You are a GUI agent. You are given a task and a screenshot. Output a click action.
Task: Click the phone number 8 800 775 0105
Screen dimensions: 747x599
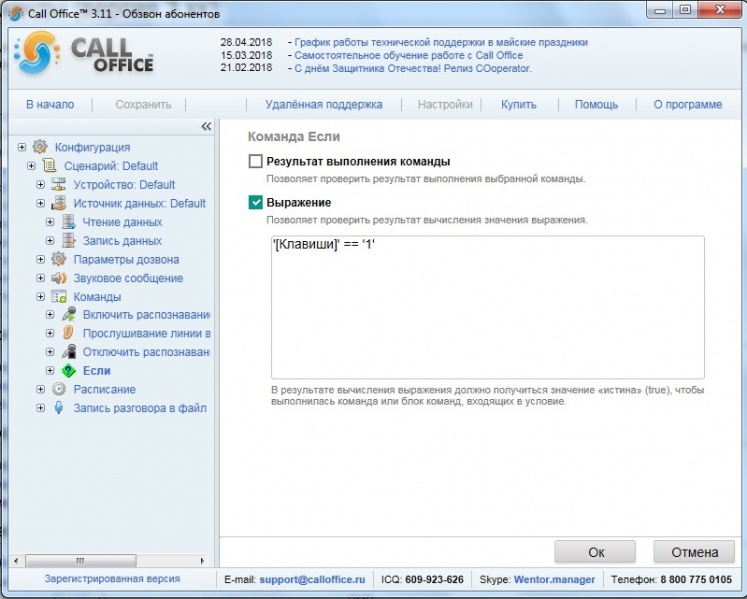(x=696, y=579)
